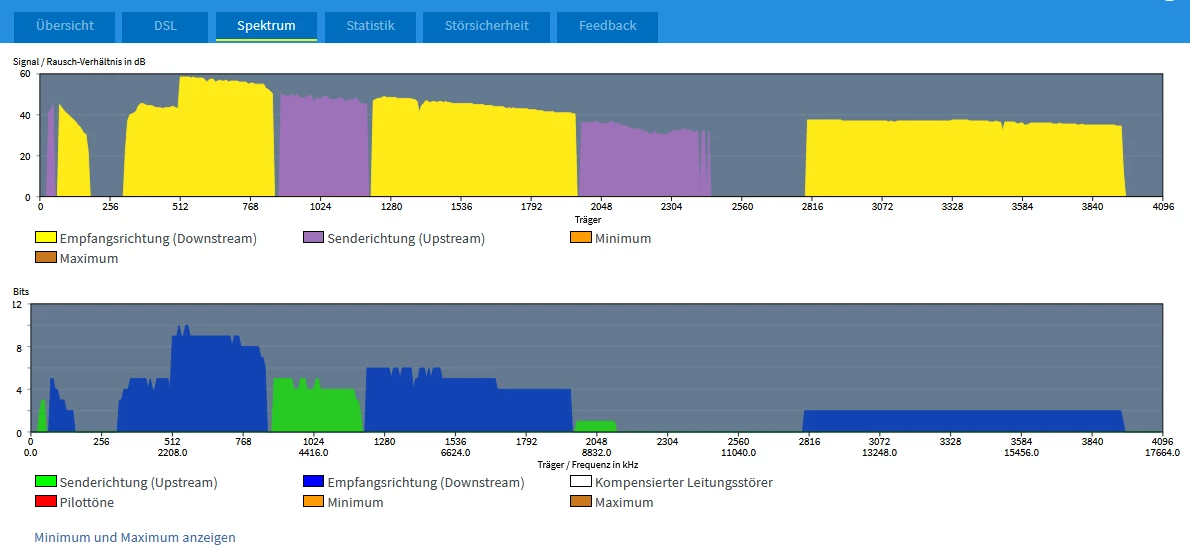Click the 'Signal / Rausch-Verhältnis in dB' label

click(79, 62)
